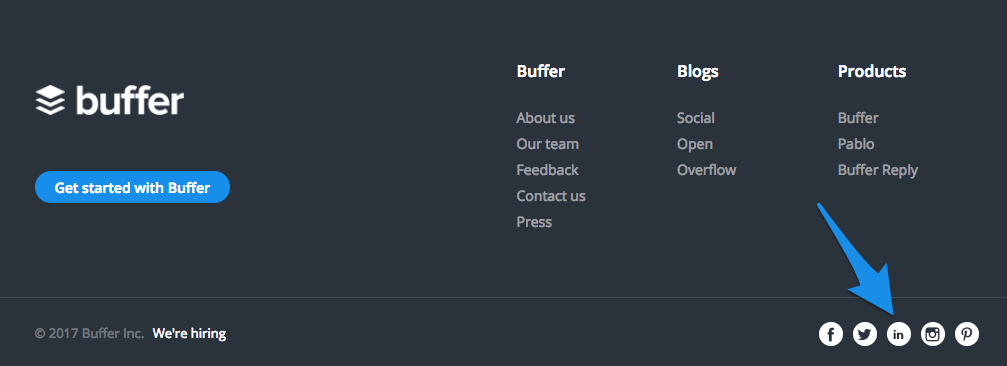Viewport: 1007px width, 366px height.
Task: Visit the Overflow blog link
Action: click(x=706, y=170)
